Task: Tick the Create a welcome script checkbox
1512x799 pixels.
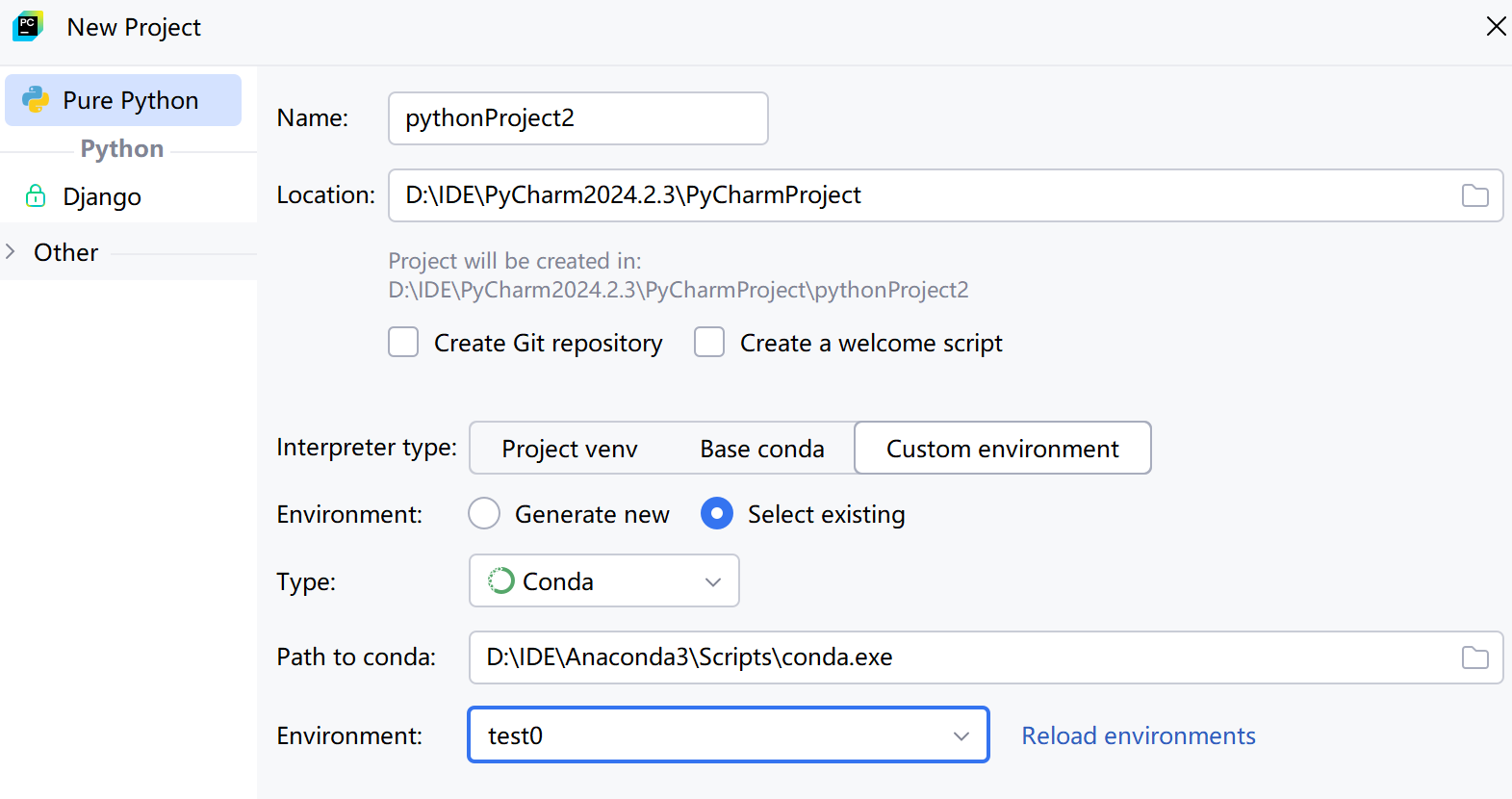Action: click(709, 343)
